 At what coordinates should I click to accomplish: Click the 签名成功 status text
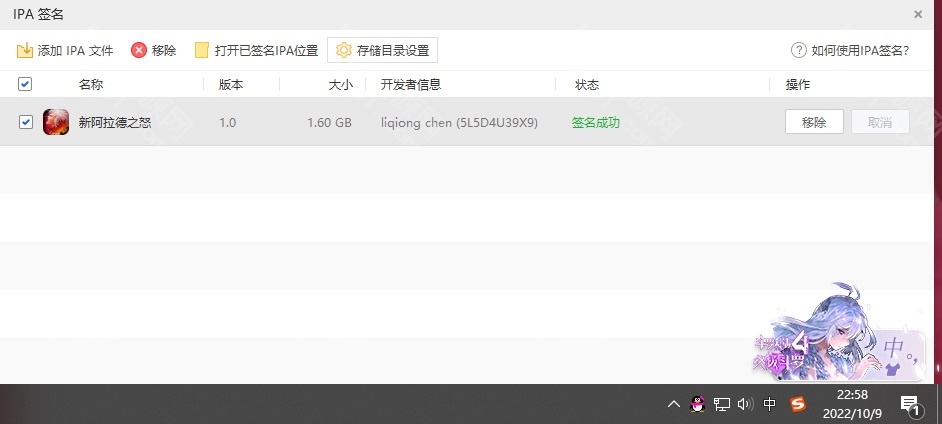595,123
